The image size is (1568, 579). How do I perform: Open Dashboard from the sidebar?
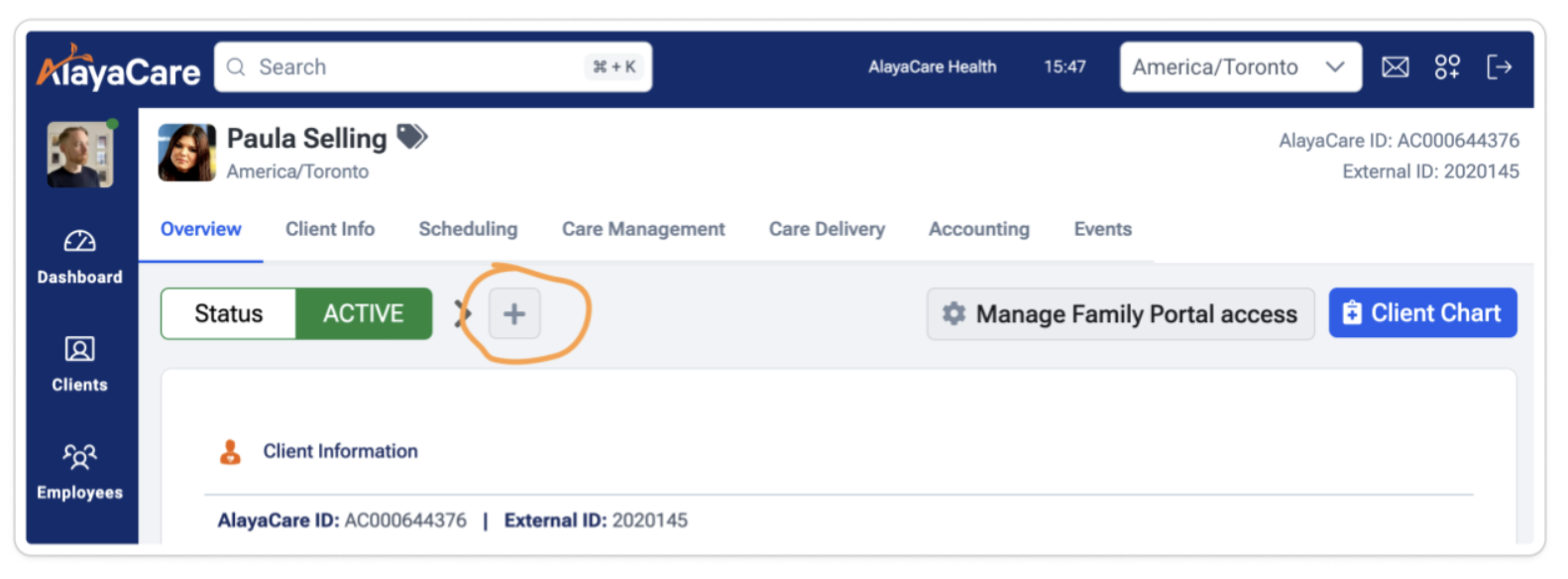coord(79,256)
